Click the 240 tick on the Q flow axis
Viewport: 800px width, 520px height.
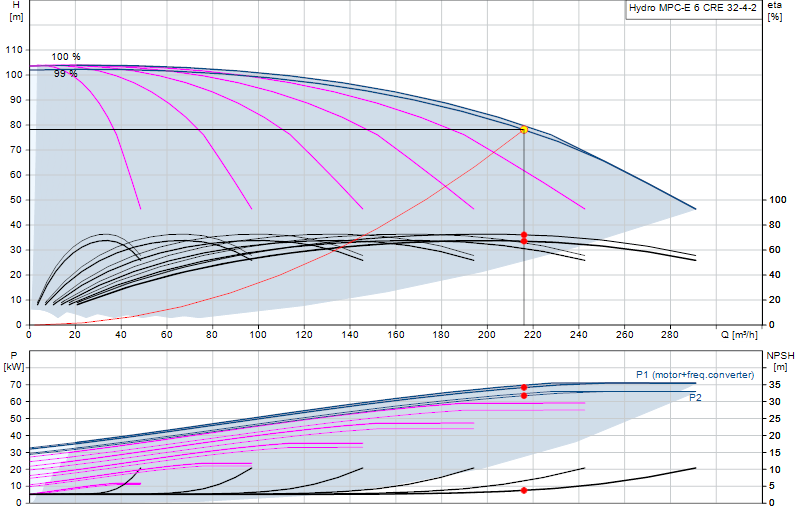click(x=579, y=335)
